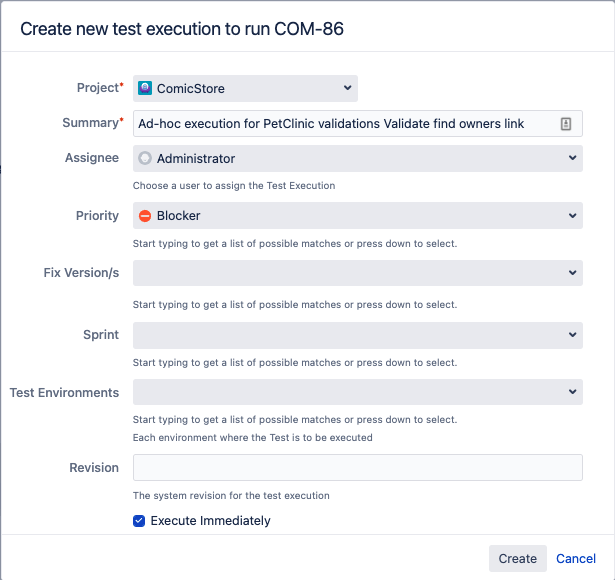Image resolution: width=615 pixels, height=580 pixels.
Task: Click the Create button
Action: [x=518, y=558]
